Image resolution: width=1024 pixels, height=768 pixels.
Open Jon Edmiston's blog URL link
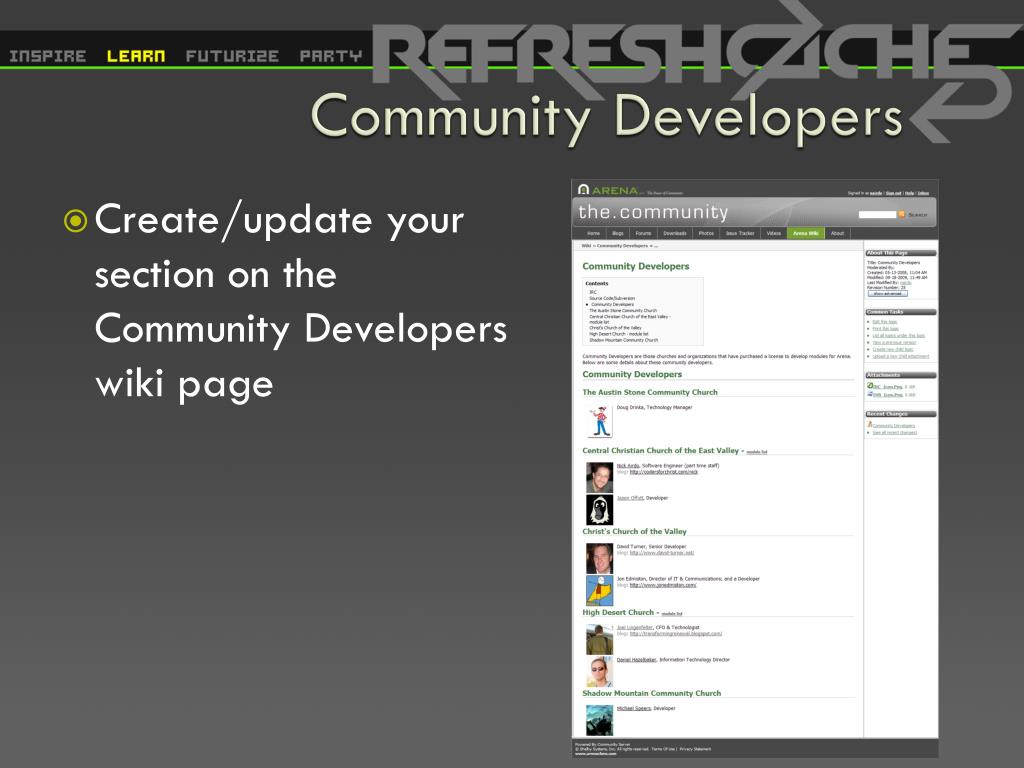click(x=663, y=585)
